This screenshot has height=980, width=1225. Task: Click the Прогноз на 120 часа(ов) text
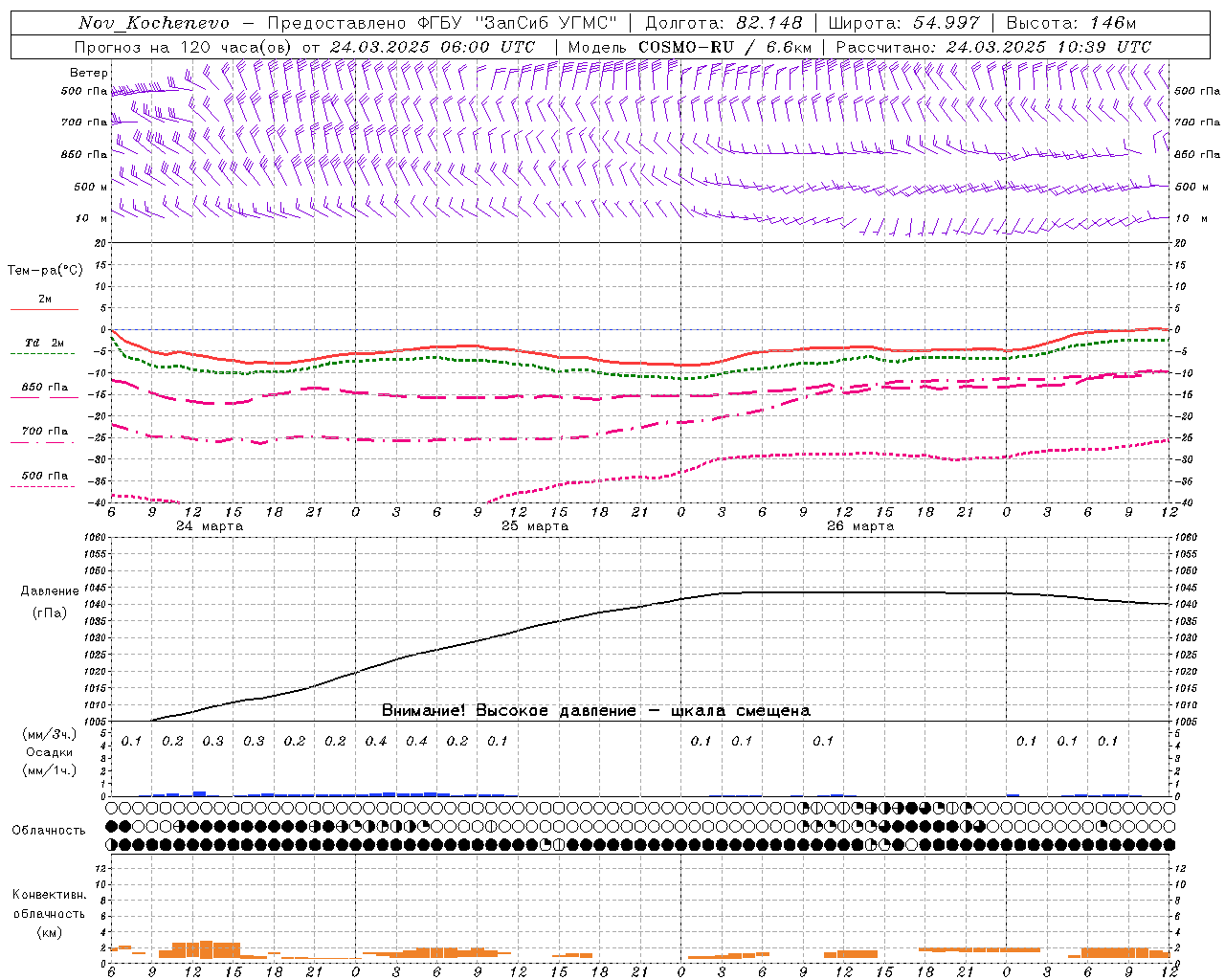coord(182,47)
